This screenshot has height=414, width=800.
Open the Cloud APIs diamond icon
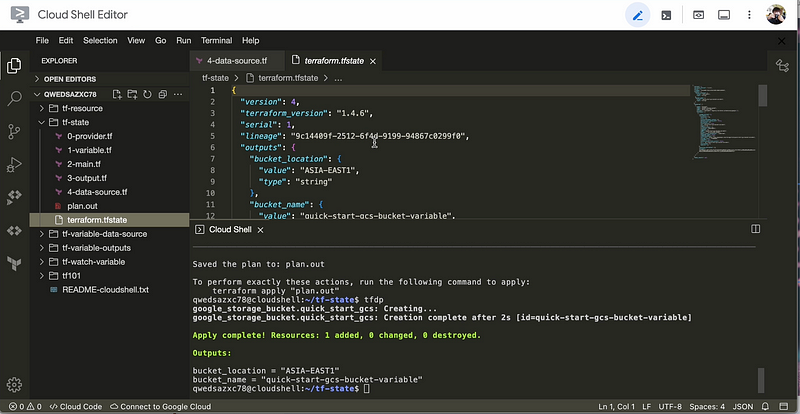click(14, 231)
